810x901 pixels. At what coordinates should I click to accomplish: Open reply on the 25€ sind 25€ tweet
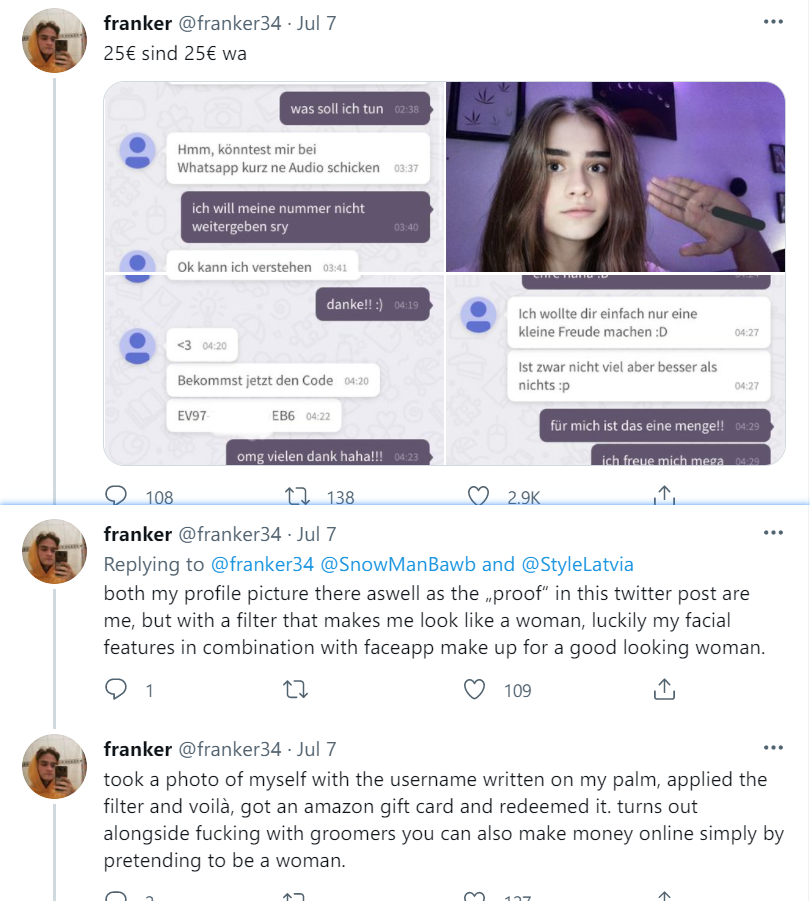pyautogui.click(x=115, y=495)
